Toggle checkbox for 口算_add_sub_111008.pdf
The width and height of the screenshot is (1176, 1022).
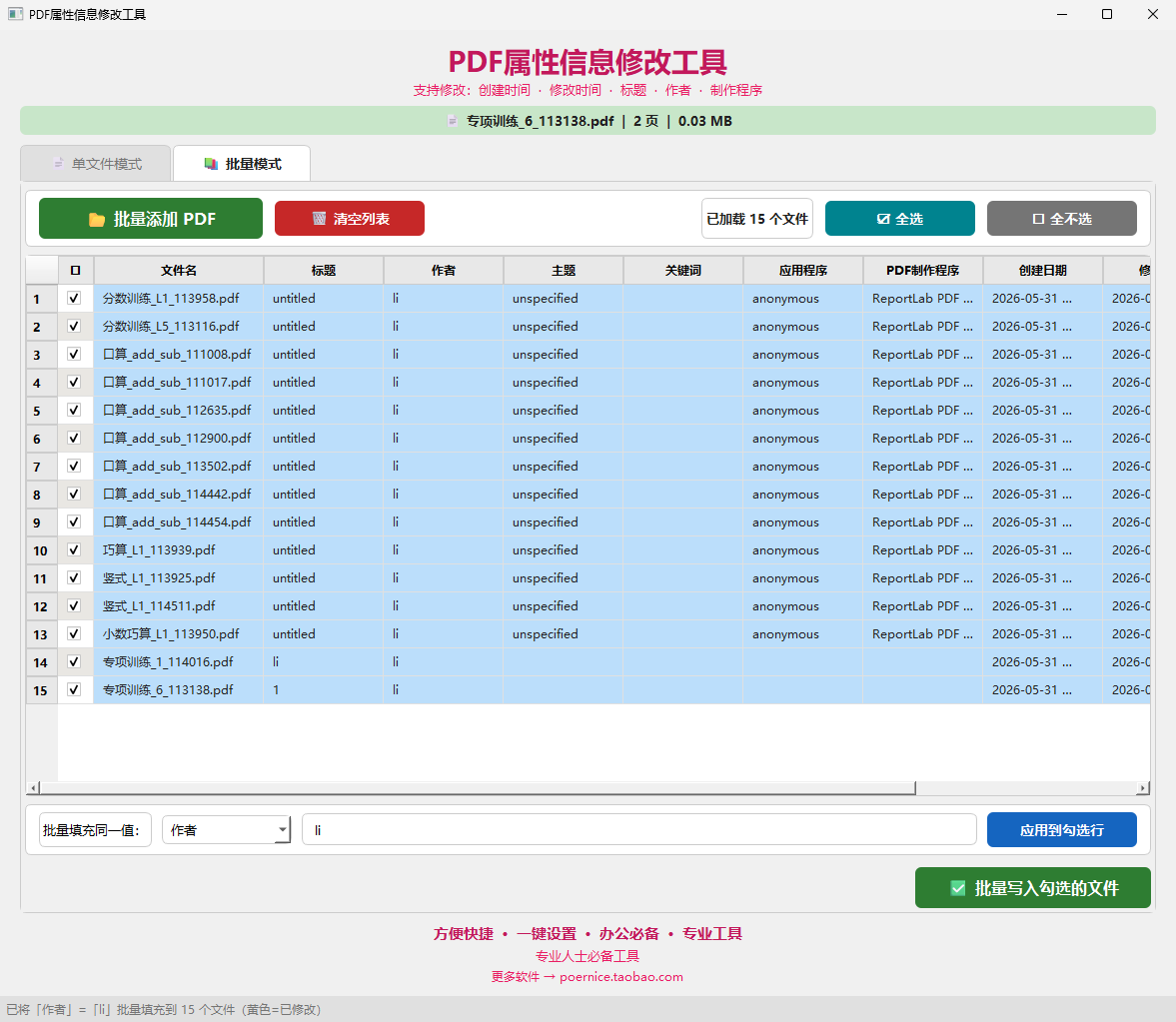74,354
